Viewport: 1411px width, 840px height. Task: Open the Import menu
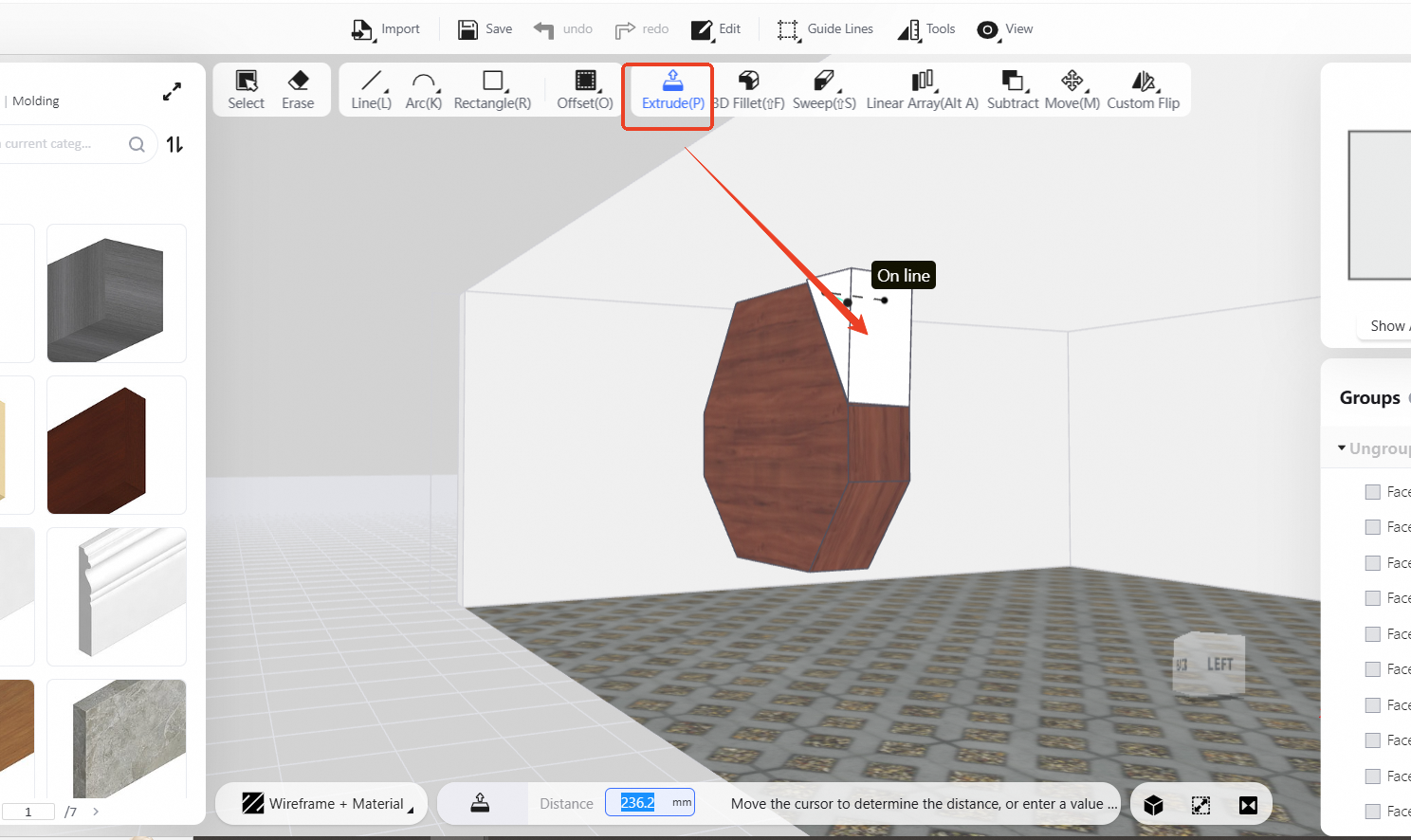coord(386,29)
